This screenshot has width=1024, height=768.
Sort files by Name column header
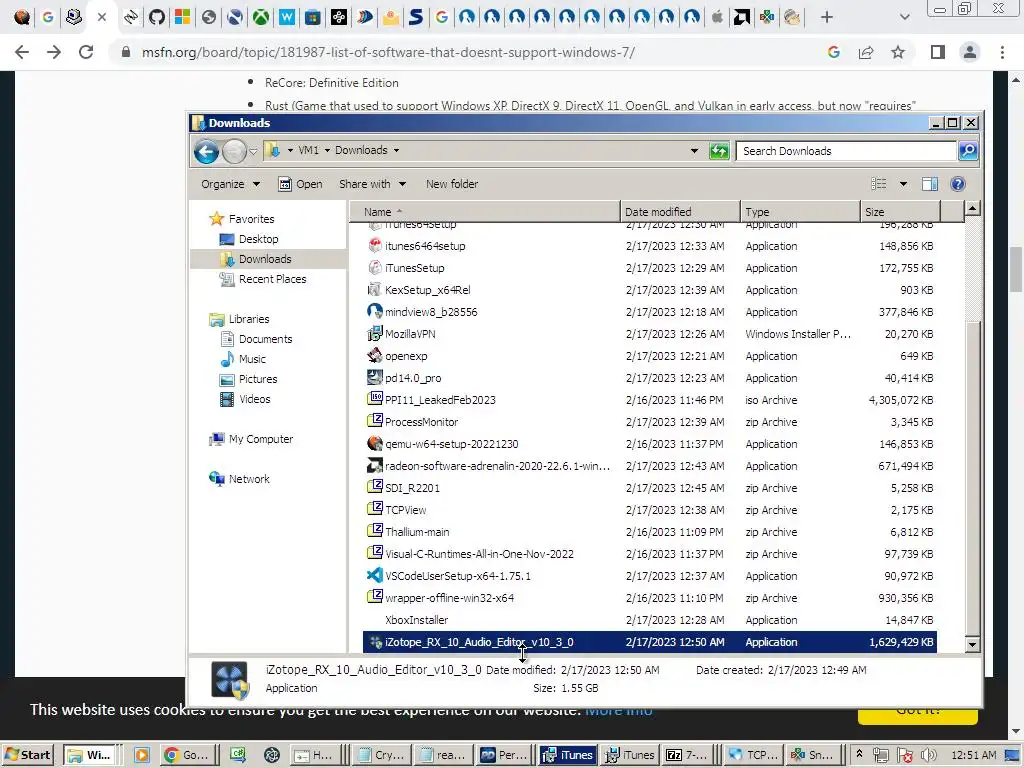tap(484, 212)
